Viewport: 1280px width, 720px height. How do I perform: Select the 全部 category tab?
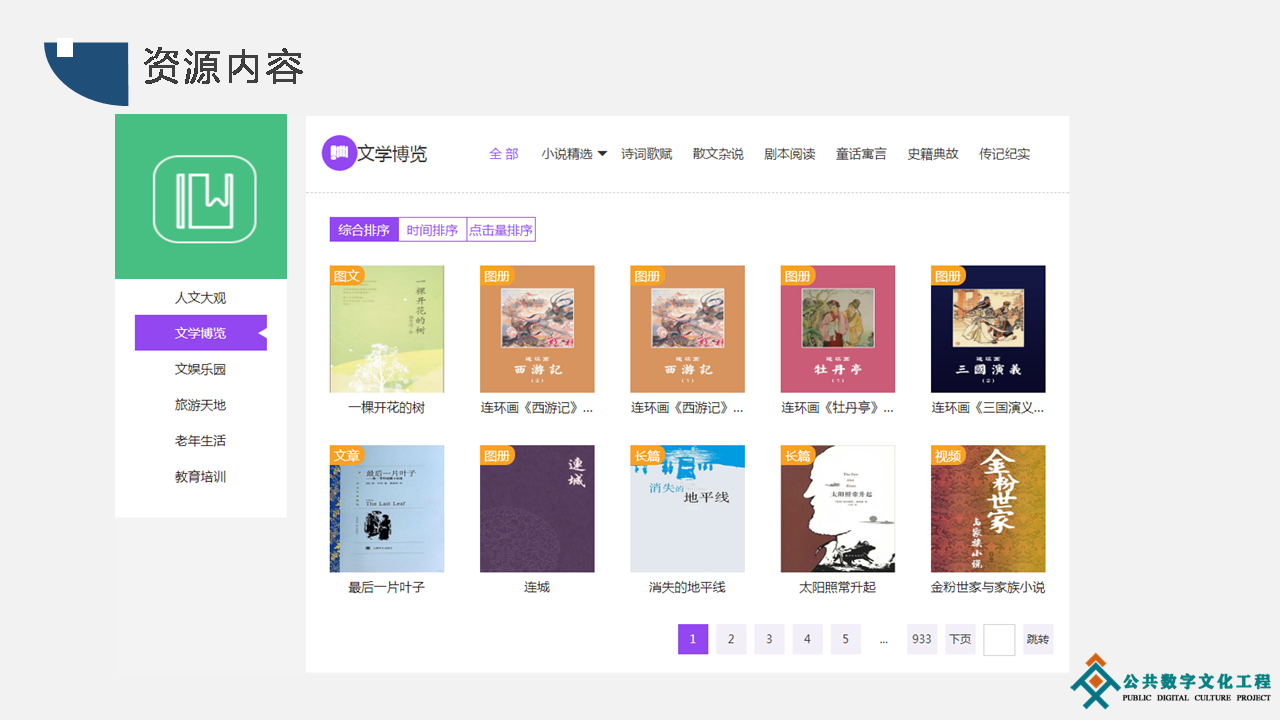point(504,154)
